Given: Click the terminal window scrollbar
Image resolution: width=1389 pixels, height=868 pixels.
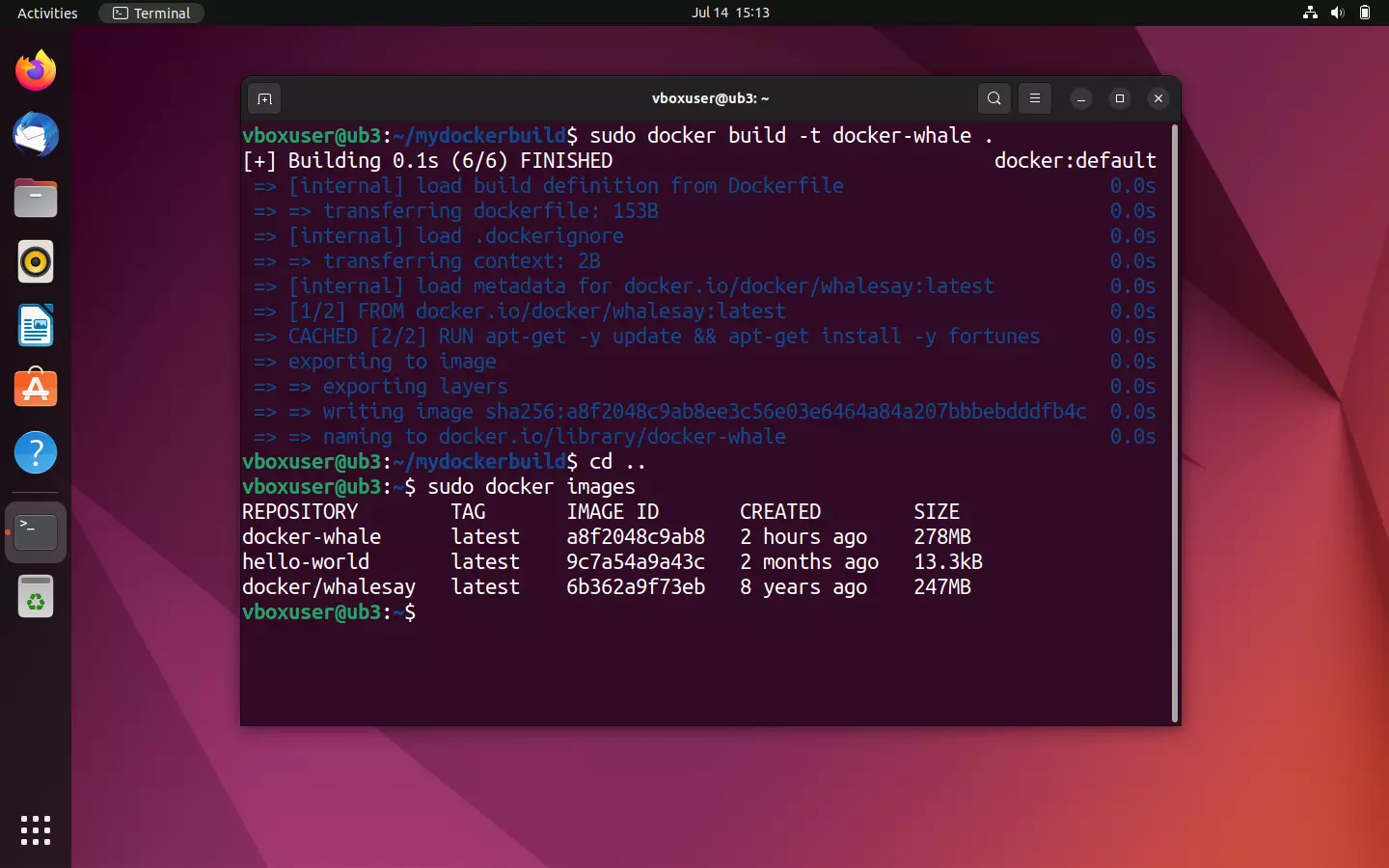Looking at the screenshot, I should coord(1173,424).
